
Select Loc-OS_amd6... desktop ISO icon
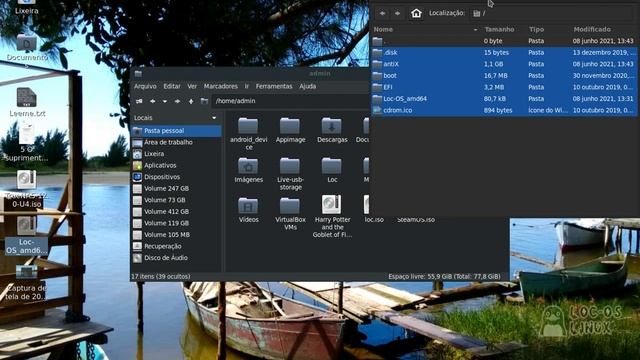coord(27,236)
